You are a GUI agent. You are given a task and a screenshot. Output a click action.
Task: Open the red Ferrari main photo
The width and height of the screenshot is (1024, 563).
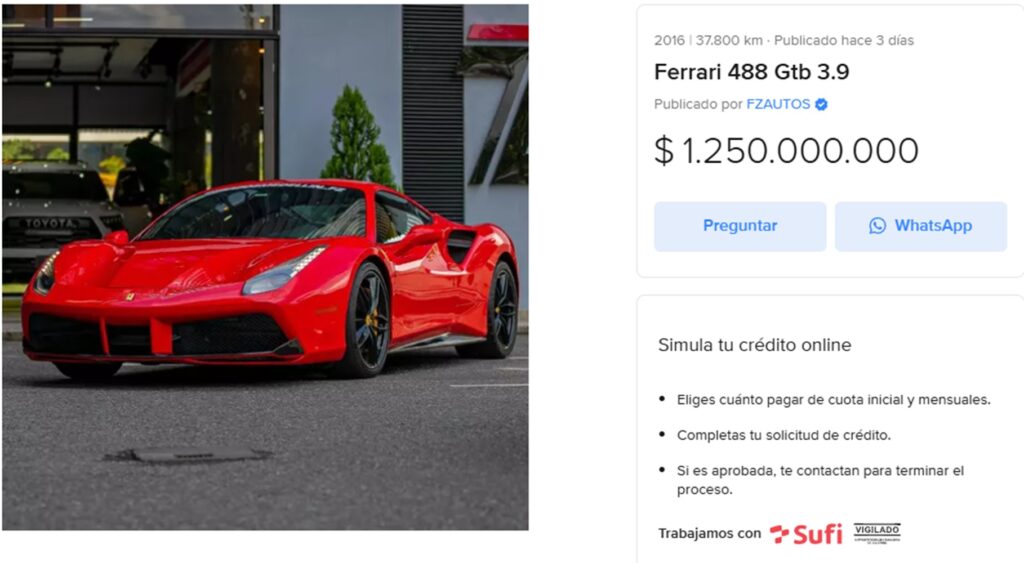pos(265,267)
